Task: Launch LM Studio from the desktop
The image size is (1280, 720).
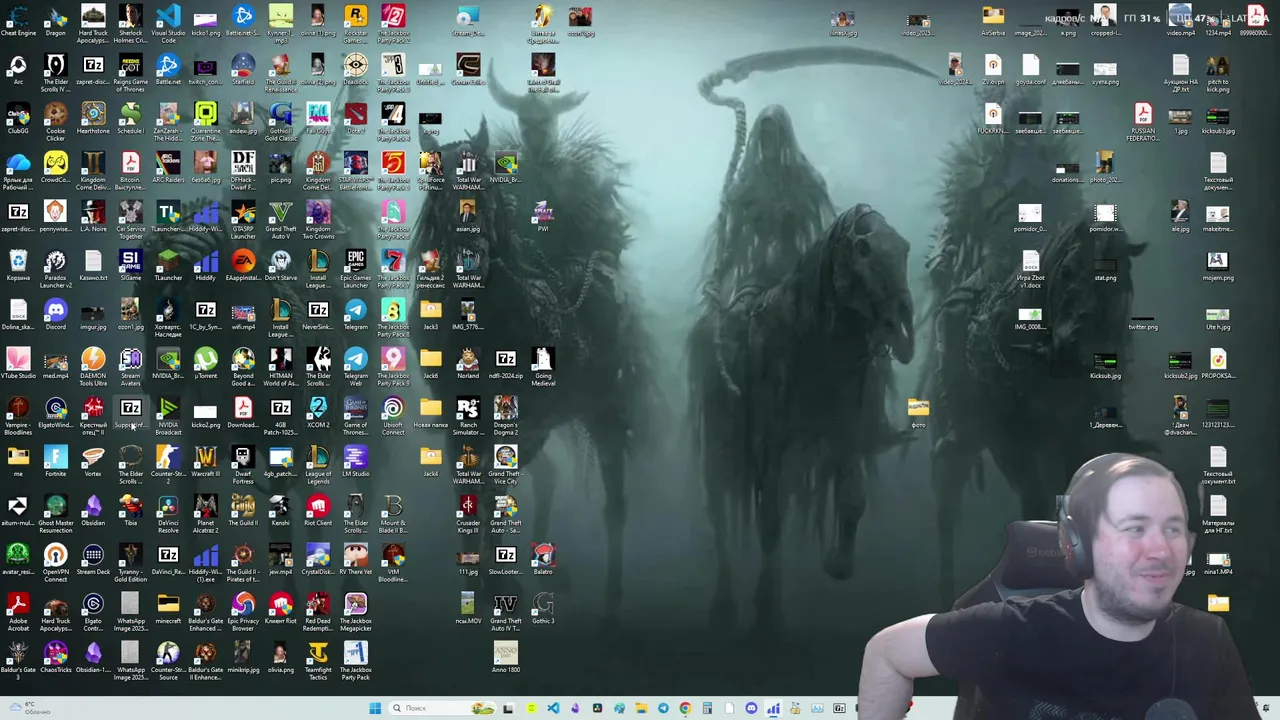Action: point(355,458)
